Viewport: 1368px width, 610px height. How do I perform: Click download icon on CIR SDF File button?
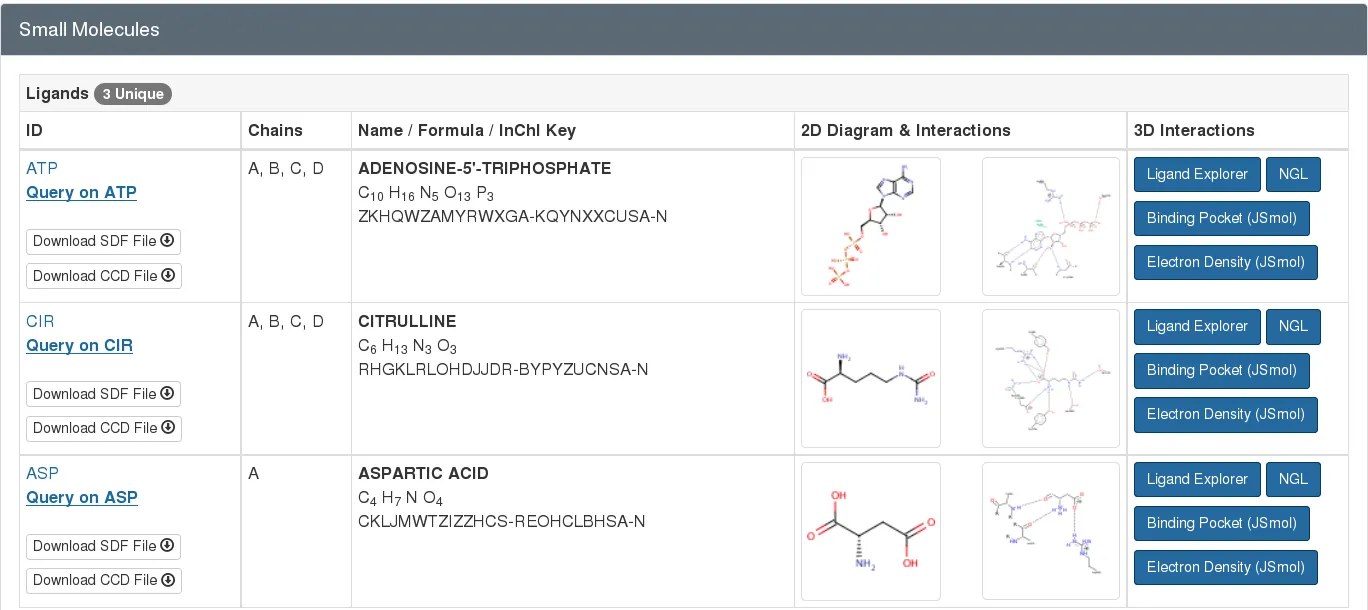pos(168,393)
